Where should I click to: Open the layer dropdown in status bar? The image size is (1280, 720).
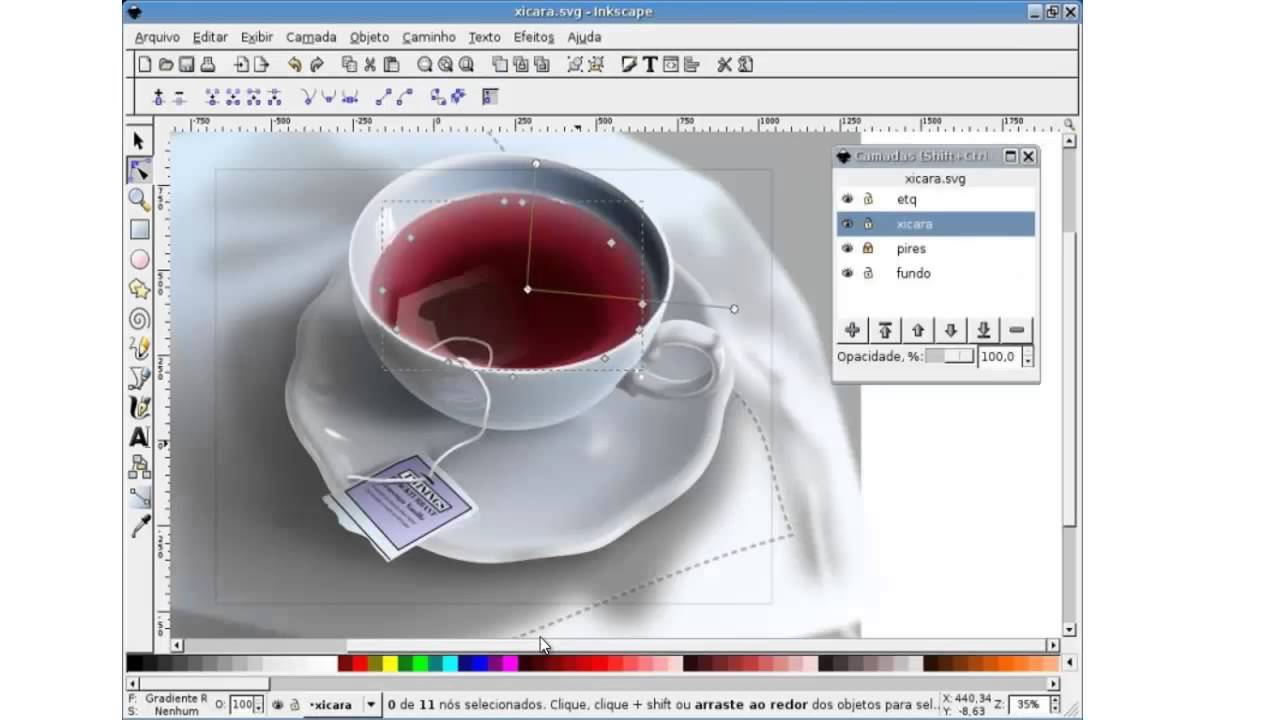pos(370,705)
